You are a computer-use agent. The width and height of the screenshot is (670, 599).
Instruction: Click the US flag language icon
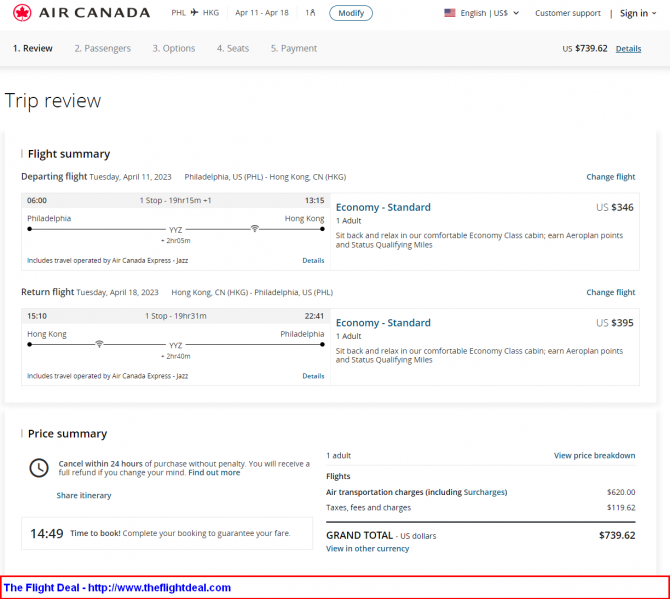(450, 13)
